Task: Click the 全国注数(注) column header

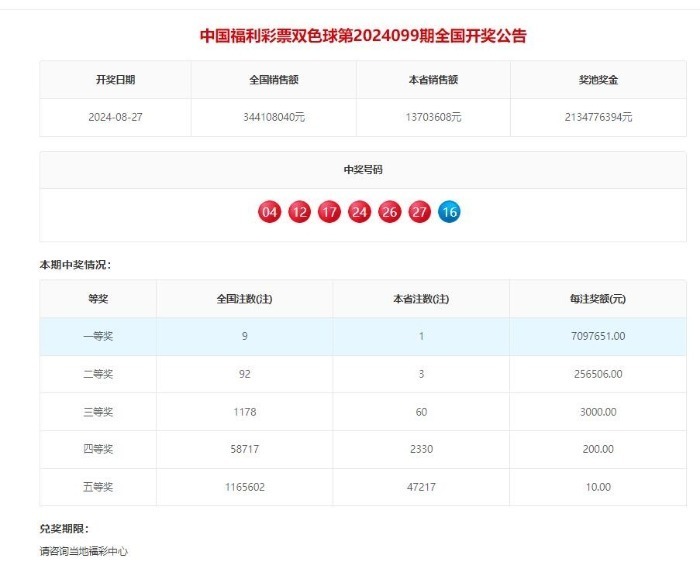Action: pyautogui.click(x=244, y=299)
